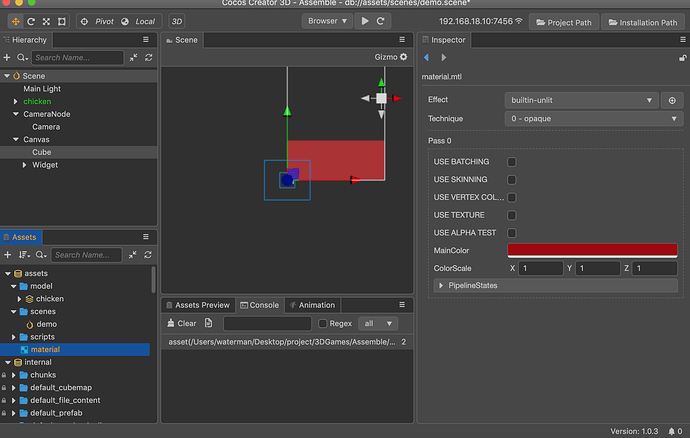
Task: Clear the console log
Action: pos(182,324)
